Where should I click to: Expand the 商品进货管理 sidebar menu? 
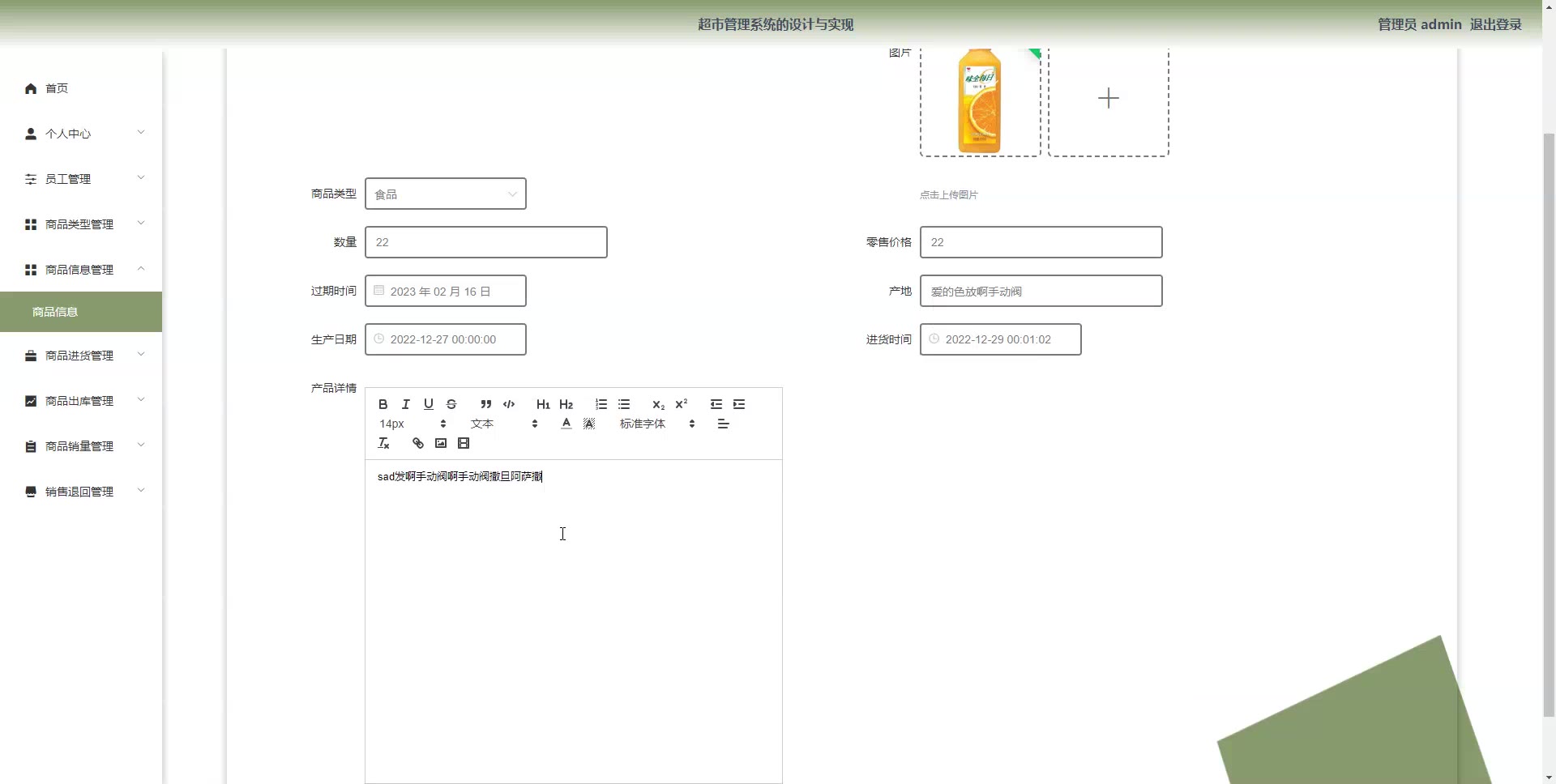point(81,356)
